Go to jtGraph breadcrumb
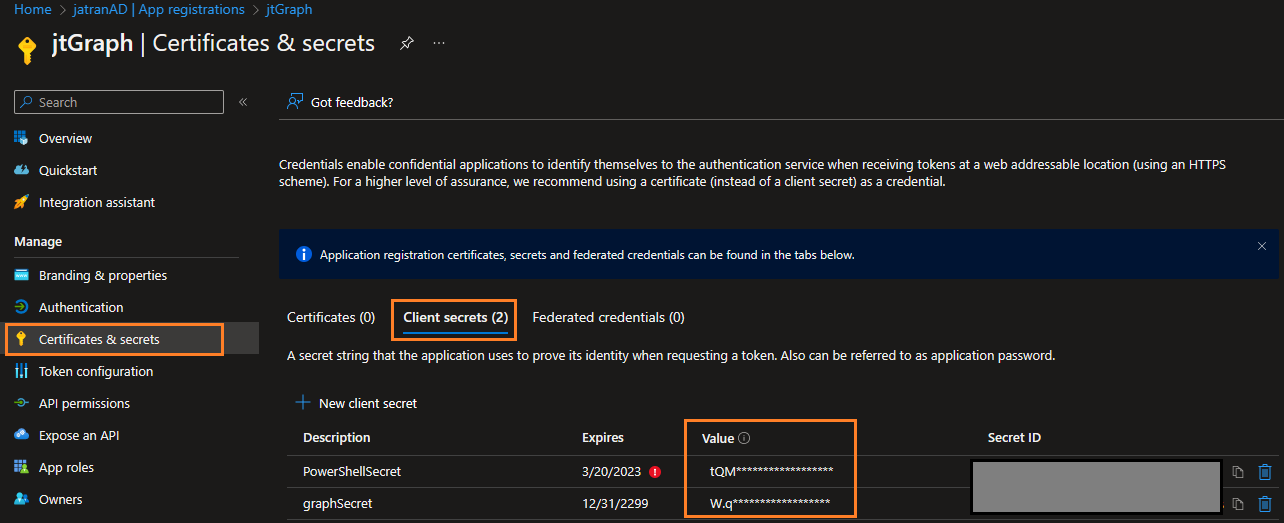The image size is (1284, 523). (289, 9)
